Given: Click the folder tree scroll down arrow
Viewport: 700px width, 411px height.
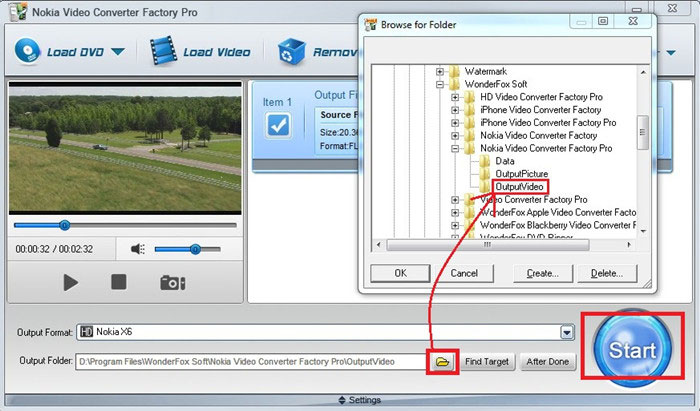Looking at the screenshot, I should pyautogui.click(x=643, y=231).
